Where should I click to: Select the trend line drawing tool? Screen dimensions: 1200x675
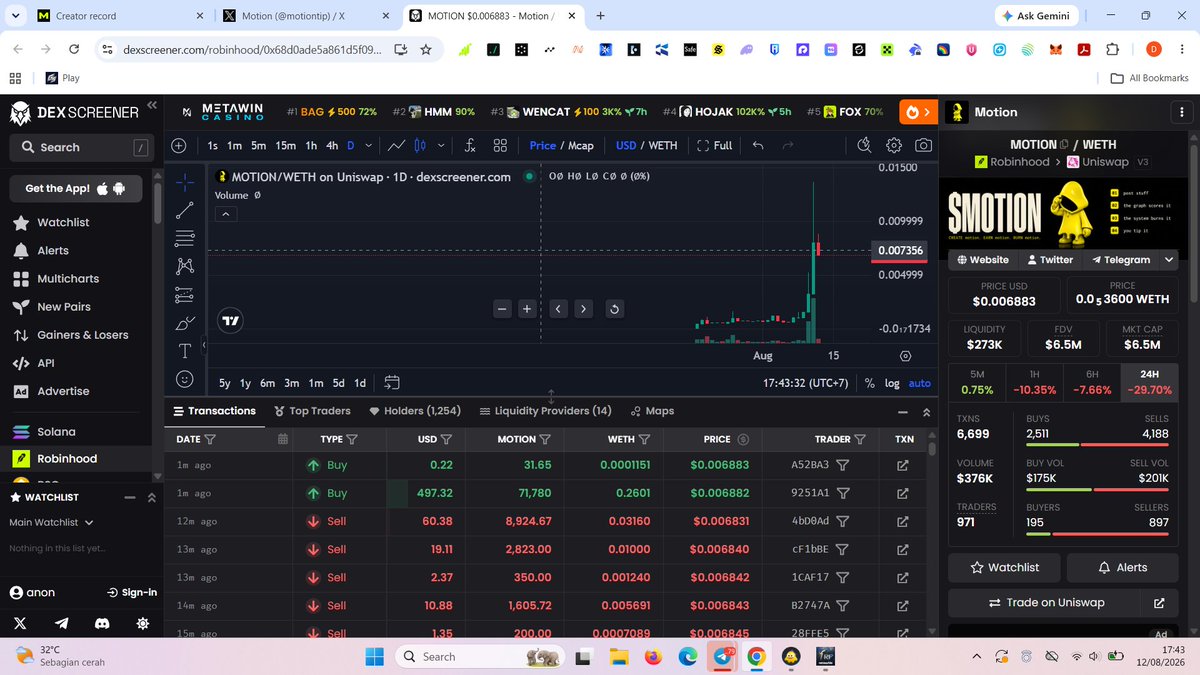[x=185, y=210]
